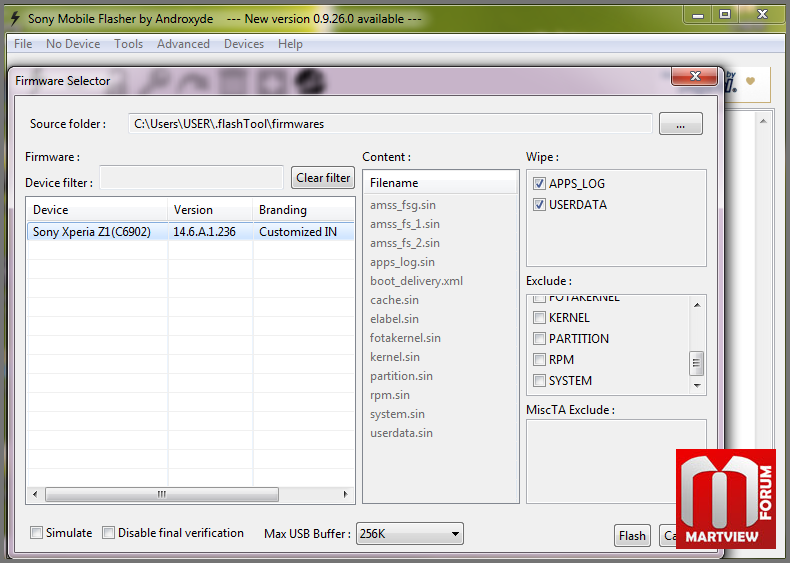Select system.sin in Content list
Image resolution: width=790 pixels, height=563 pixels.
(397, 414)
